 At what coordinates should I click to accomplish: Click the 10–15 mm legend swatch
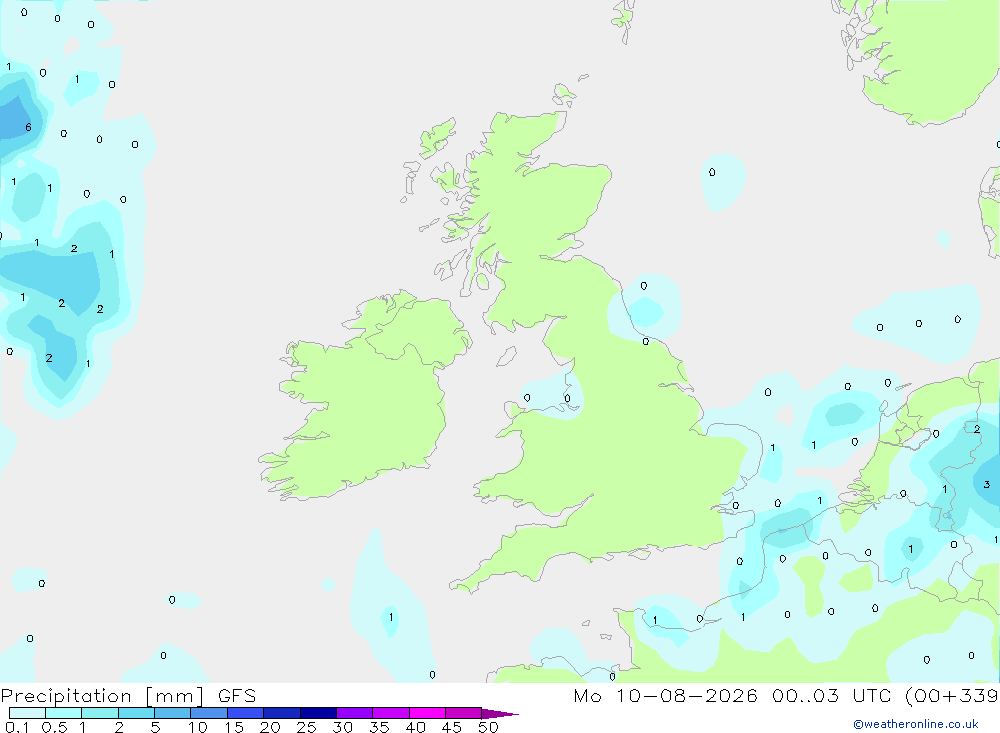pos(209,713)
